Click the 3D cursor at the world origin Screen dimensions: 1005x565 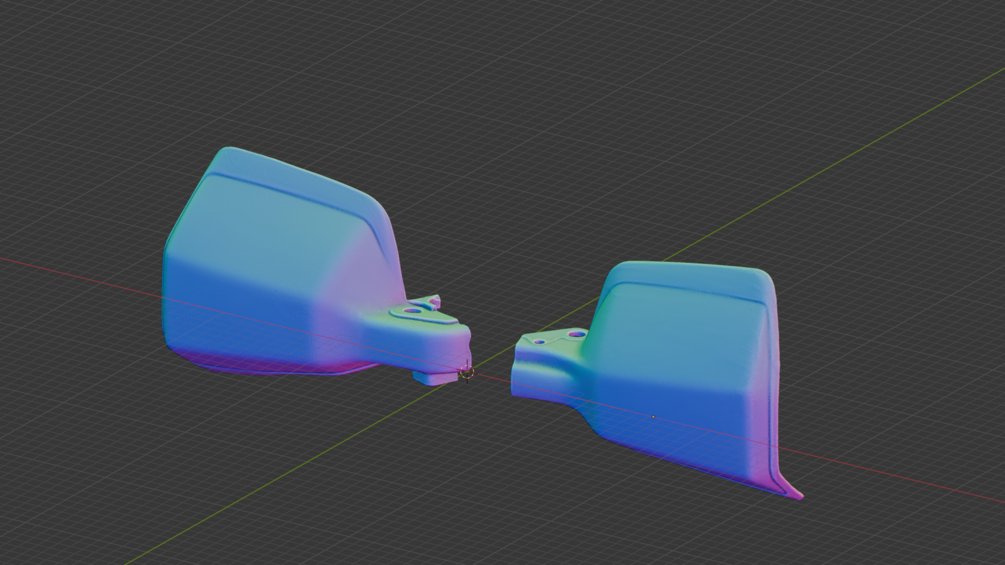[467, 373]
